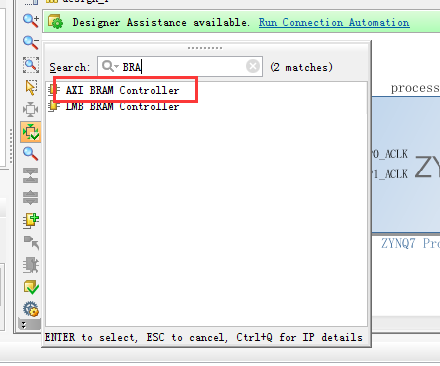Toggle the highlighted Auto-fit Selection icon
This screenshot has width=440, height=366.
pos(31,132)
